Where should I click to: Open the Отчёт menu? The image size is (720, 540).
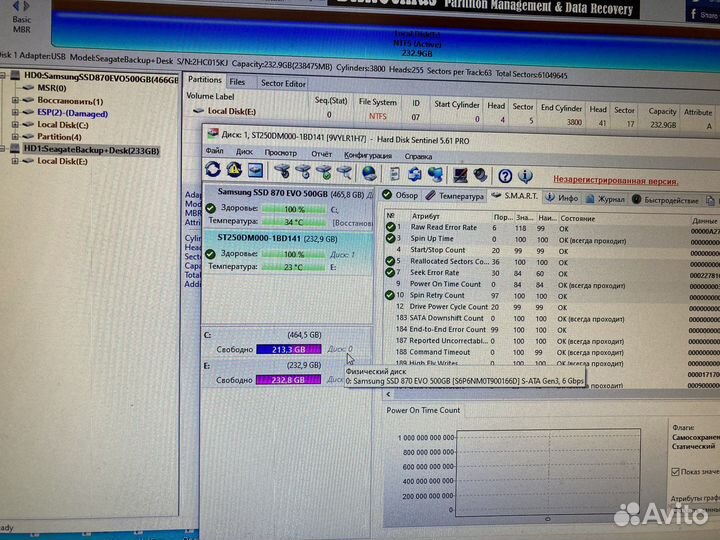[321, 154]
